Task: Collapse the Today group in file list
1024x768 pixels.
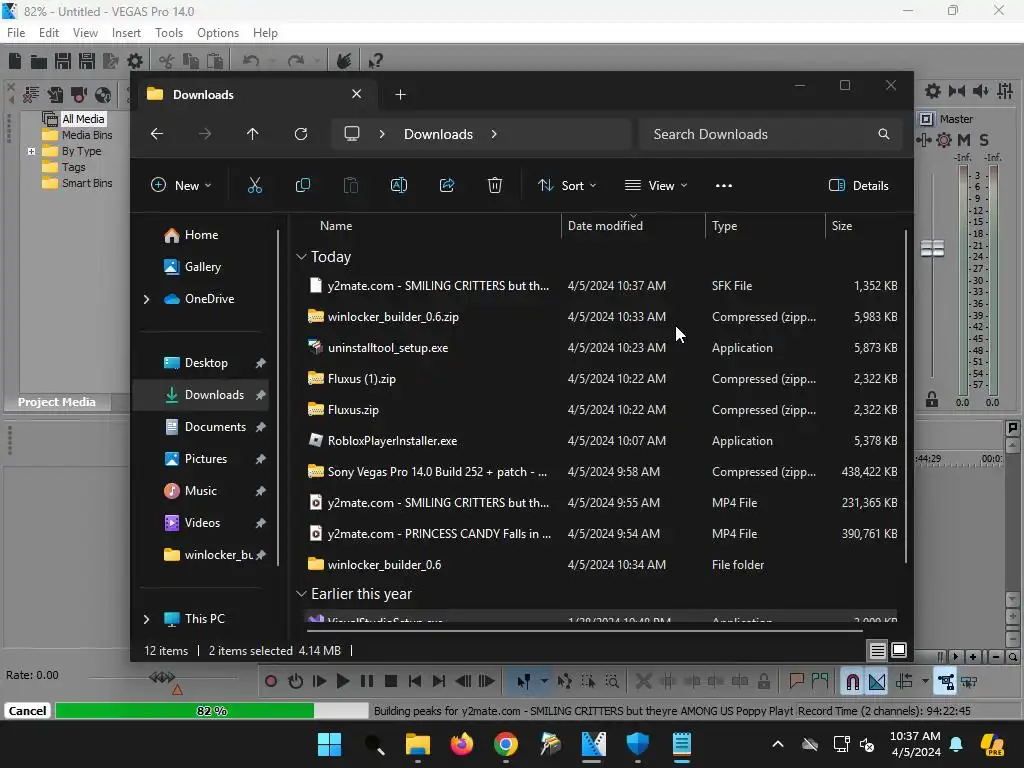Action: (301, 257)
